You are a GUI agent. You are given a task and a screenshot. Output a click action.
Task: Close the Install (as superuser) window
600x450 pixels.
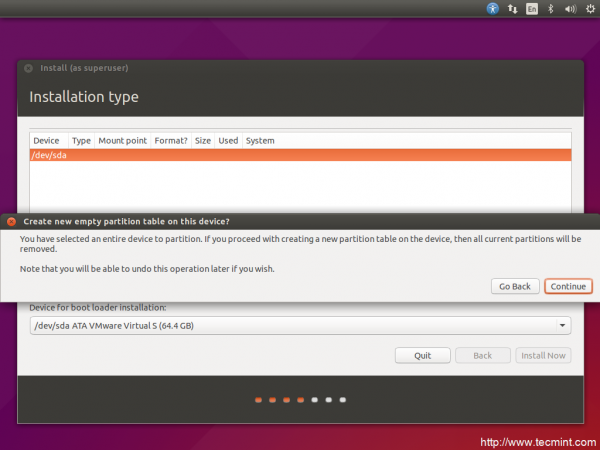tap(28, 68)
